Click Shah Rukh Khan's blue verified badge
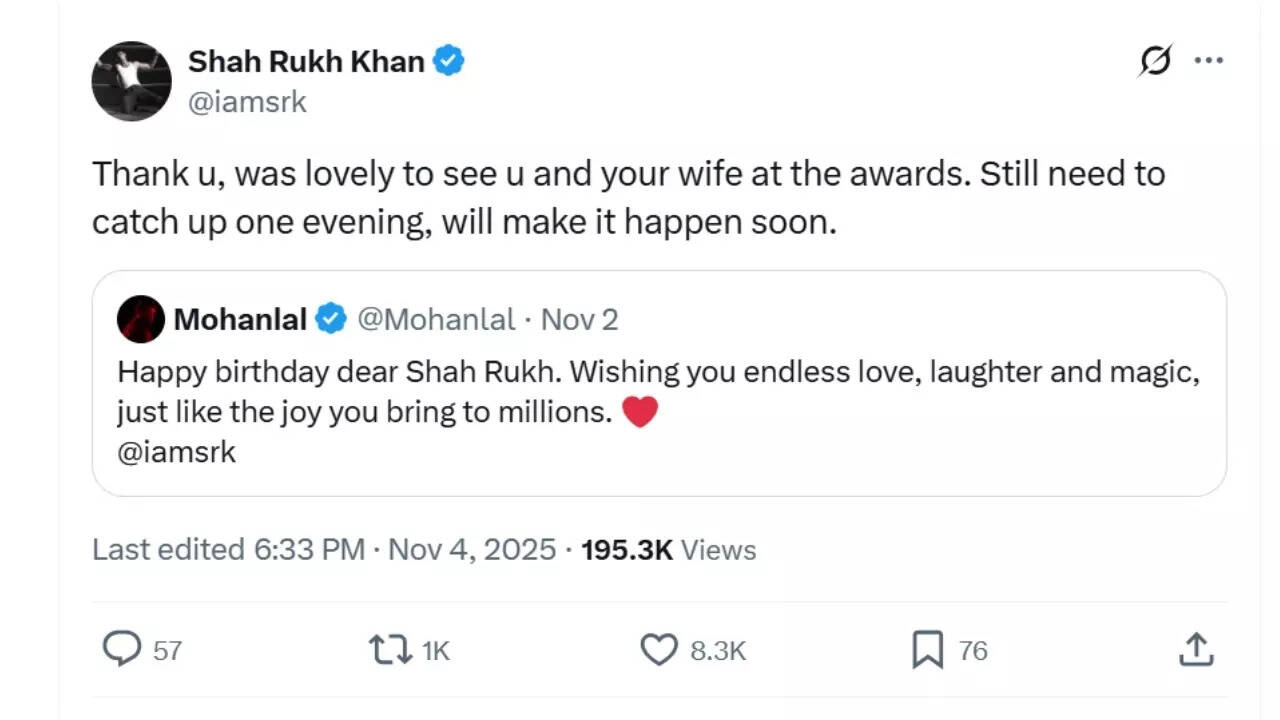1280x720 pixels. click(448, 61)
